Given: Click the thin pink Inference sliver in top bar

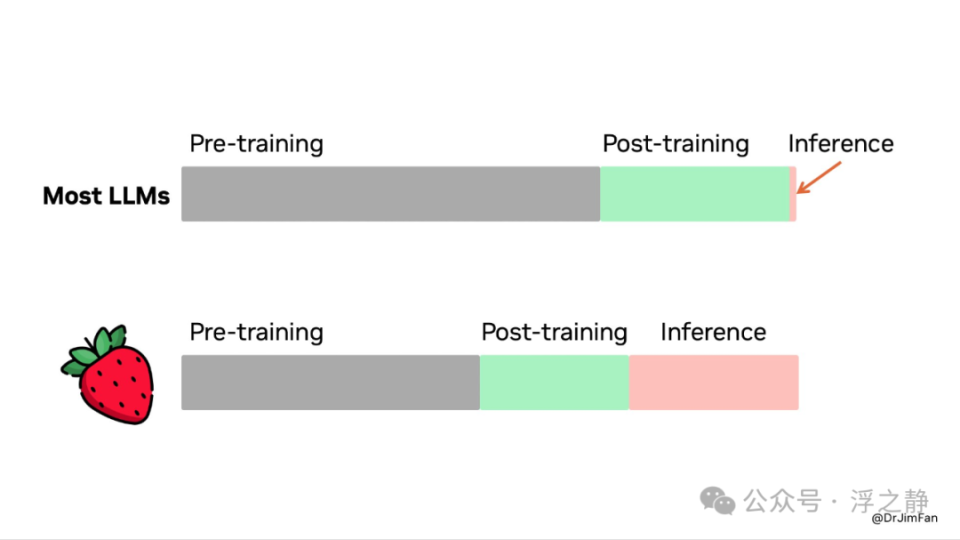Looking at the screenshot, I should pyautogui.click(x=793, y=193).
